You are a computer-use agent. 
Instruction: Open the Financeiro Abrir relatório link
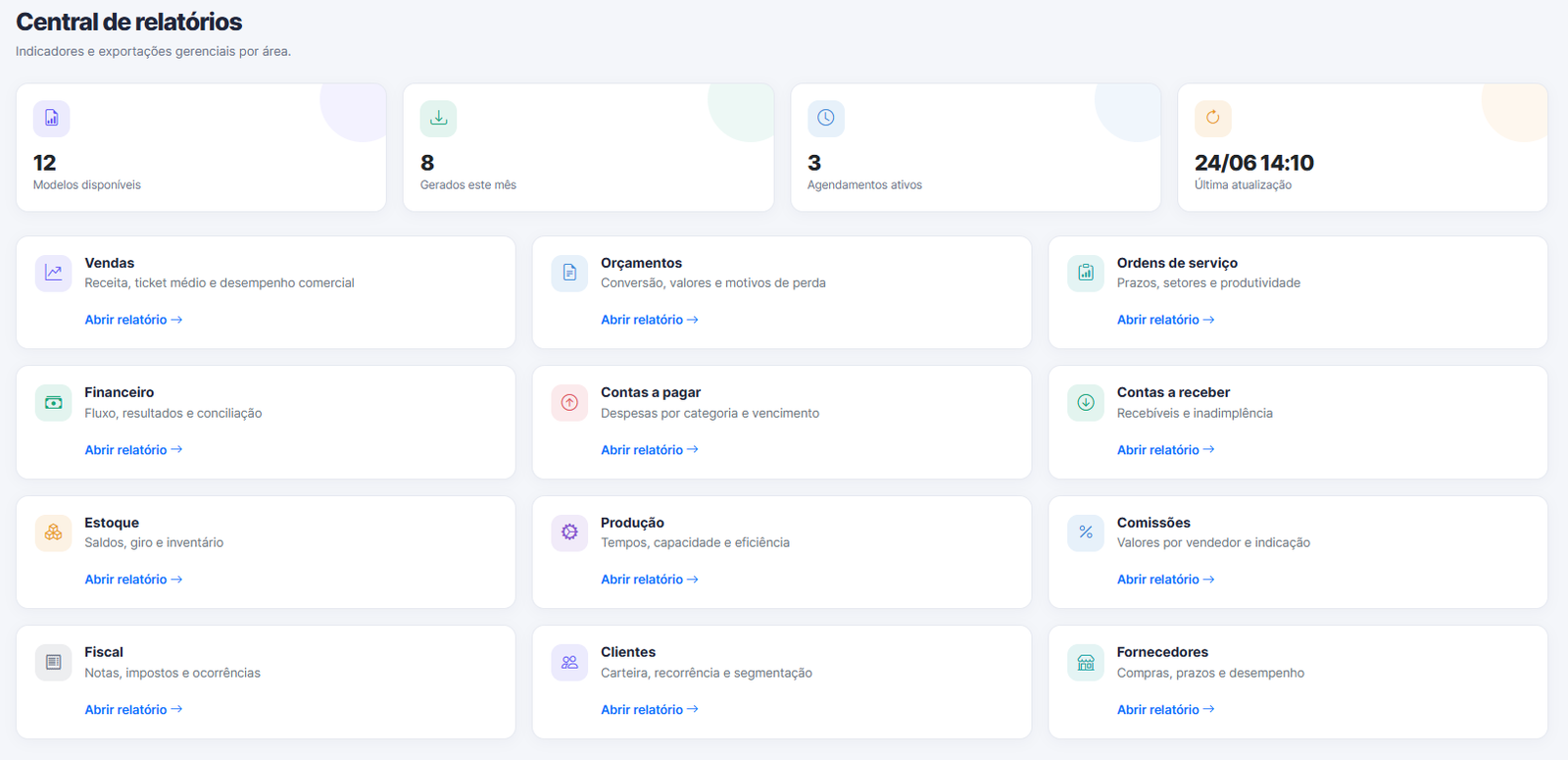[x=133, y=450]
